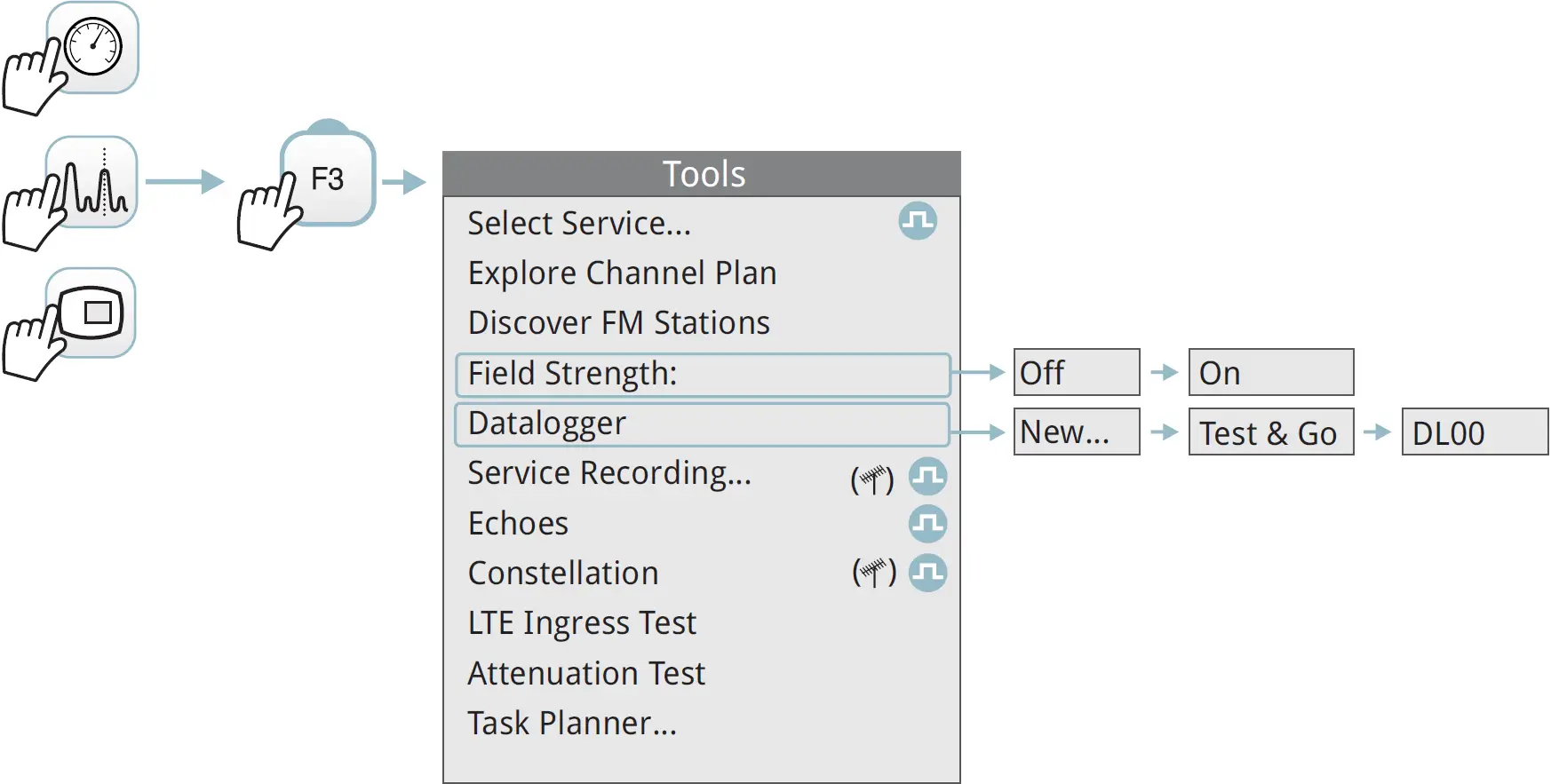Open the Task Planner... entry
This screenshot has height=784, width=1551.
click(x=572, y=724)
